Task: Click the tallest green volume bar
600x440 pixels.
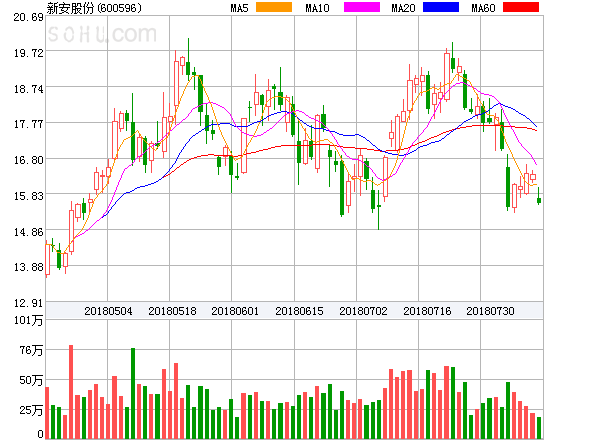Action: click(x=133, y=393)
